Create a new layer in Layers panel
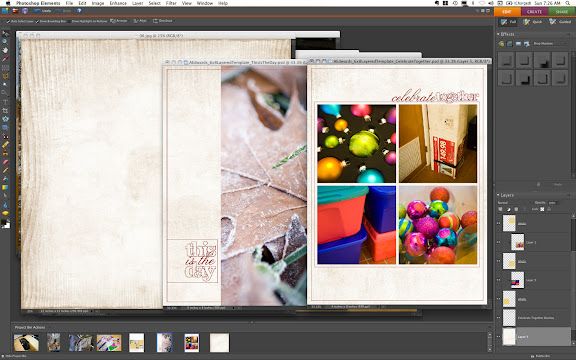576x360 pixels. coord(500,209)
